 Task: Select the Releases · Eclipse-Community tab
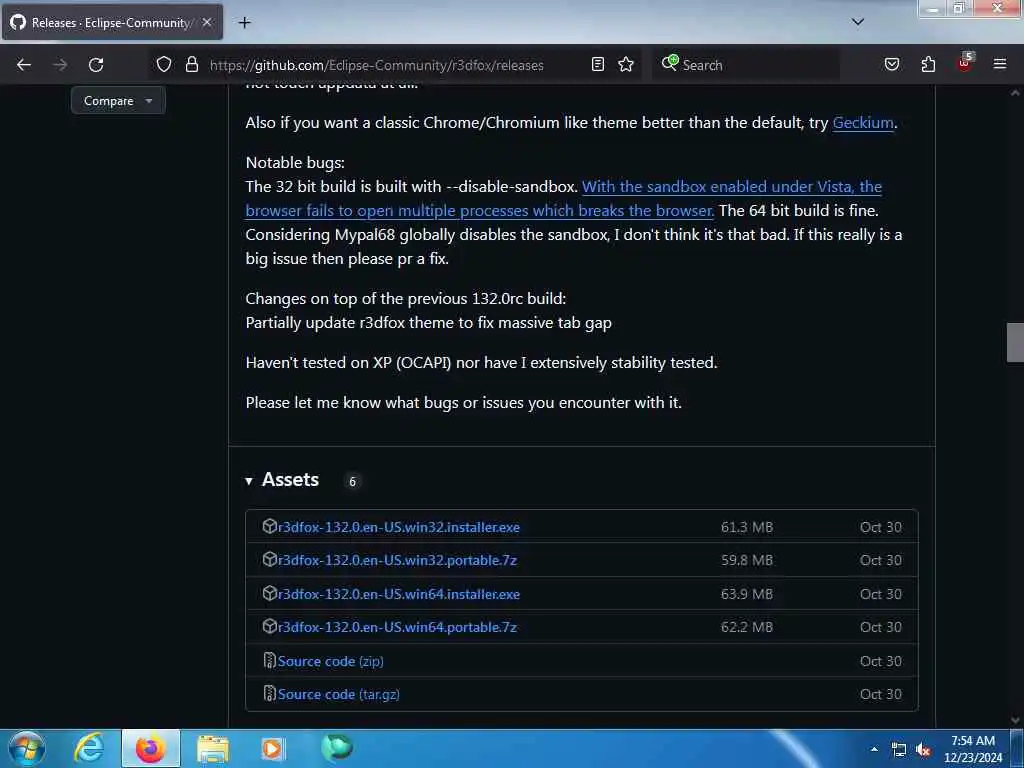point(112,22)
